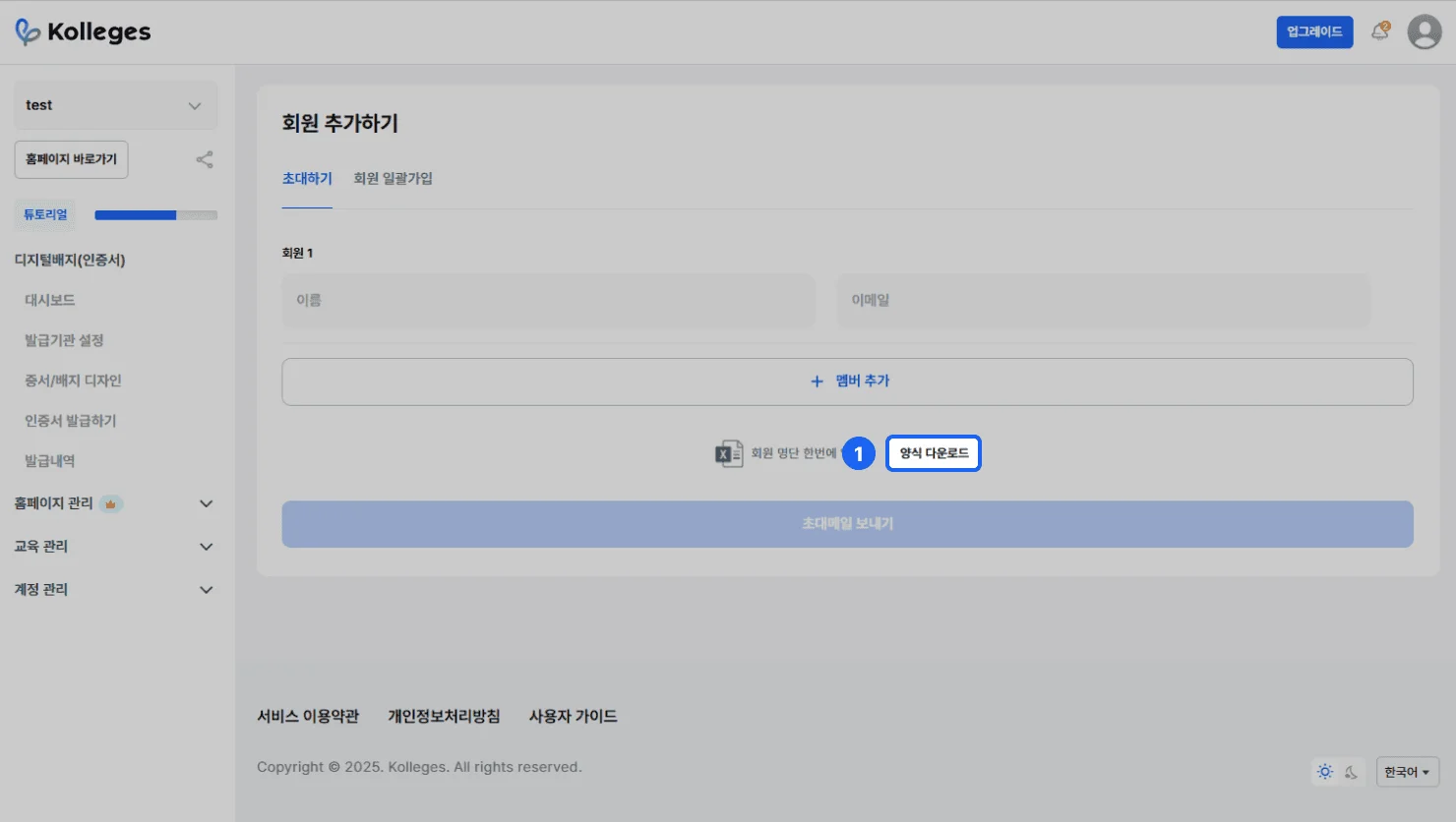Select the 초대하기 tab
This screenshot has width=1456, height=822.
click(x=307, y=179)
